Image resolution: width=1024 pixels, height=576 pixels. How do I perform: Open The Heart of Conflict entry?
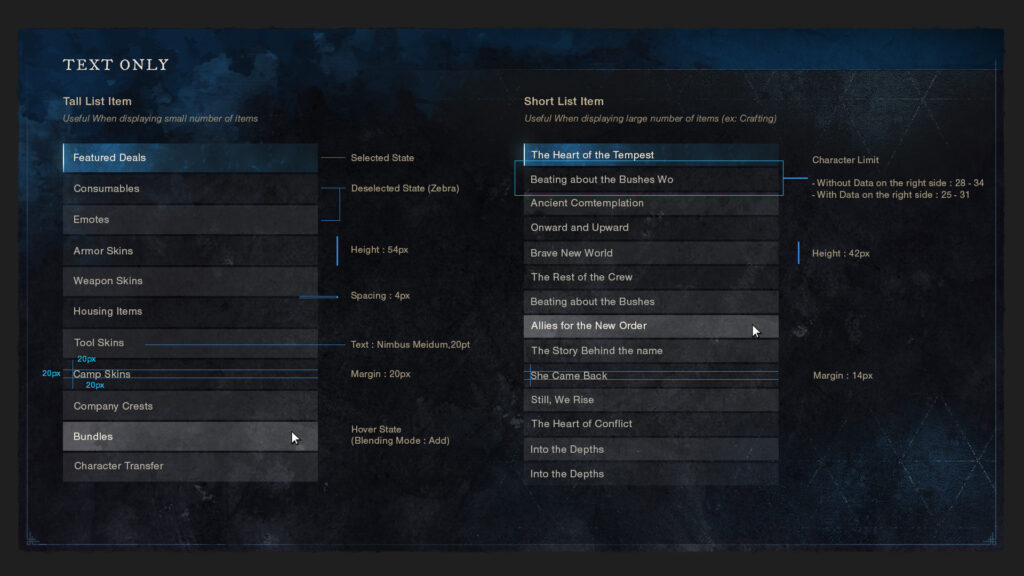(x=651, y=424)
